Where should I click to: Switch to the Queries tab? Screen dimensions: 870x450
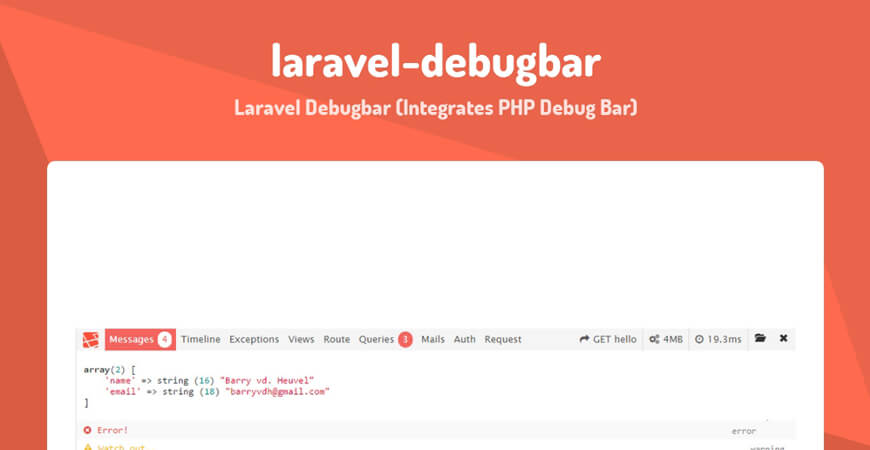pos(385,340)
